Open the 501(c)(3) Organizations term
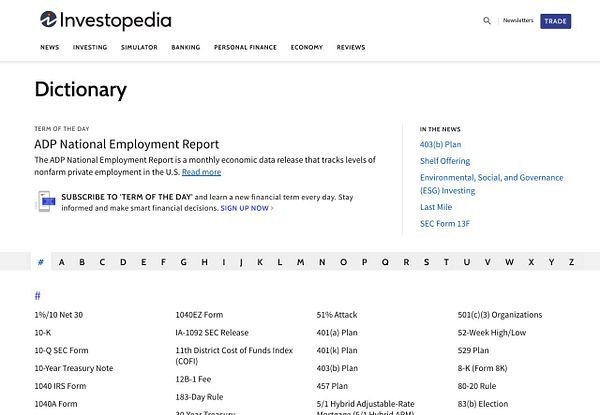This screenshot has height=415, width=600. coord(500,315)
